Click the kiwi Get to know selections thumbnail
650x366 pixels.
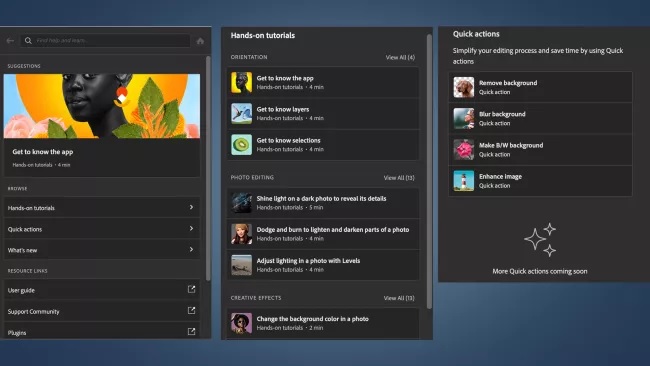pyautogui.click(x=241, y=145)
